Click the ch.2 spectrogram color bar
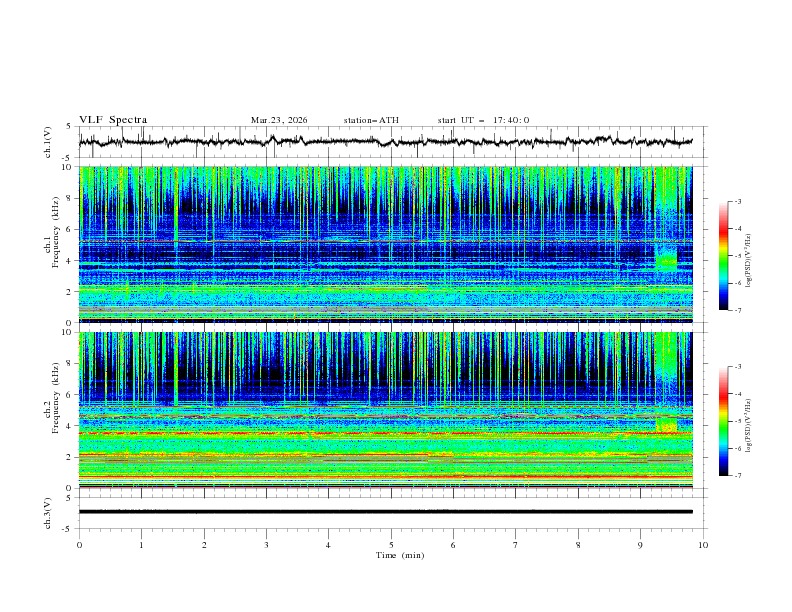 pos(723,421)
